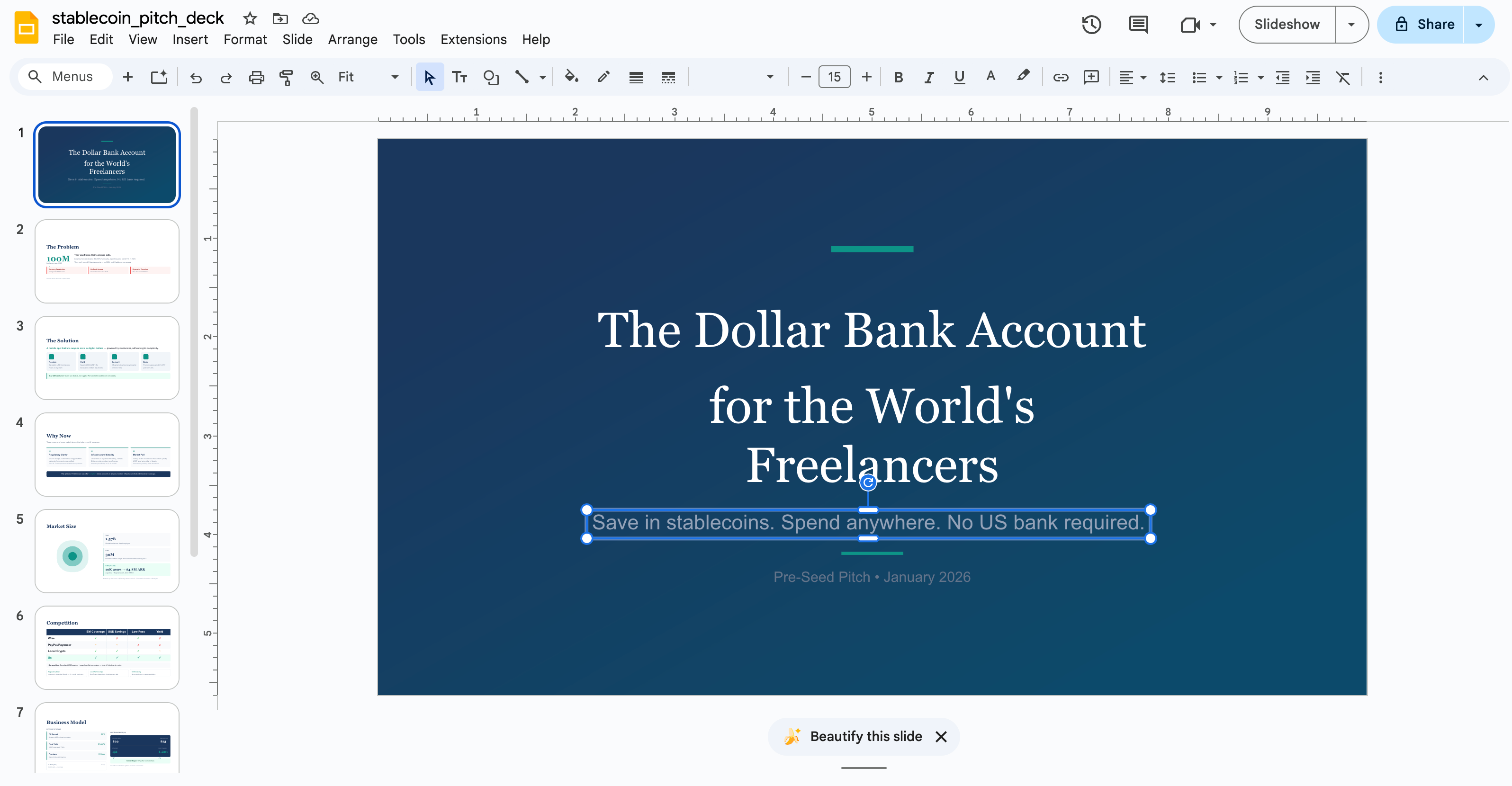The width and height of the screenshot is (1512, 786).
Task: Open version history clock icon
Action: (x=1091, y=25)
